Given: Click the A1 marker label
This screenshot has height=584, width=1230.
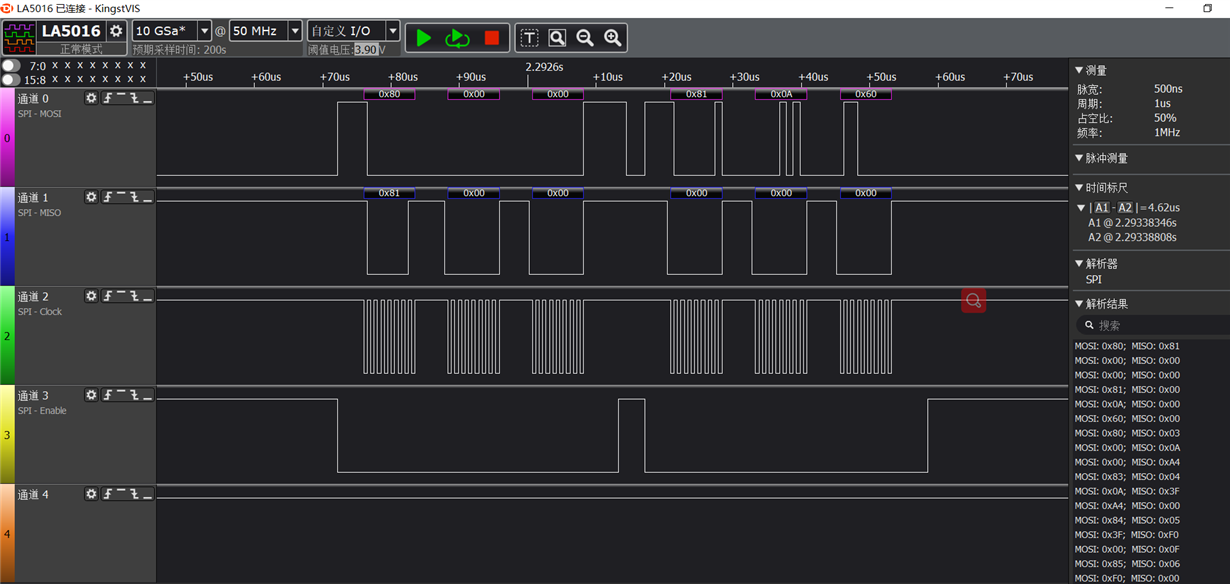Looking at the screenshot, I should click(1101, 207).
